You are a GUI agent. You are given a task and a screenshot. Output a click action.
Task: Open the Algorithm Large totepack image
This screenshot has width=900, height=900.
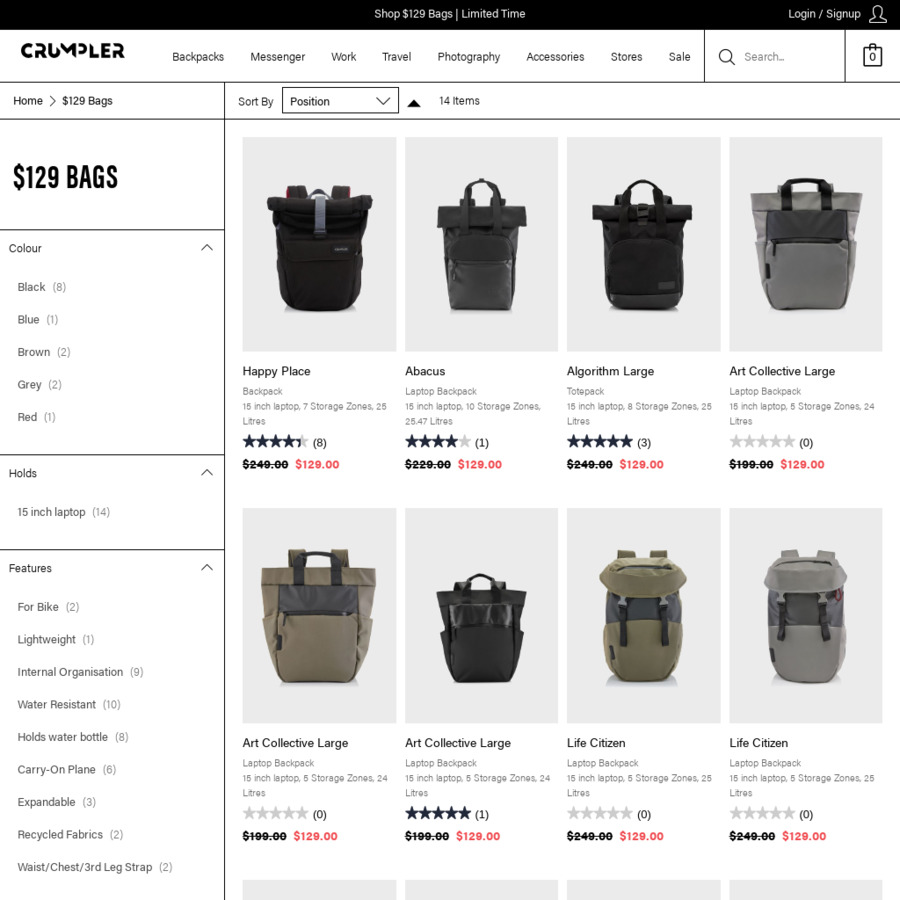[x=643, y=244]
